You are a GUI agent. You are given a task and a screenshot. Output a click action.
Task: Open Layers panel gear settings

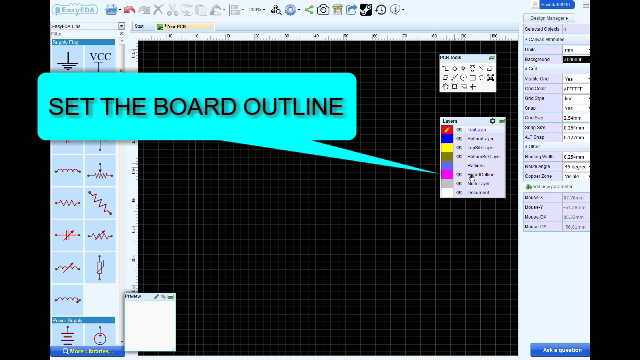[x=492, y=121]
